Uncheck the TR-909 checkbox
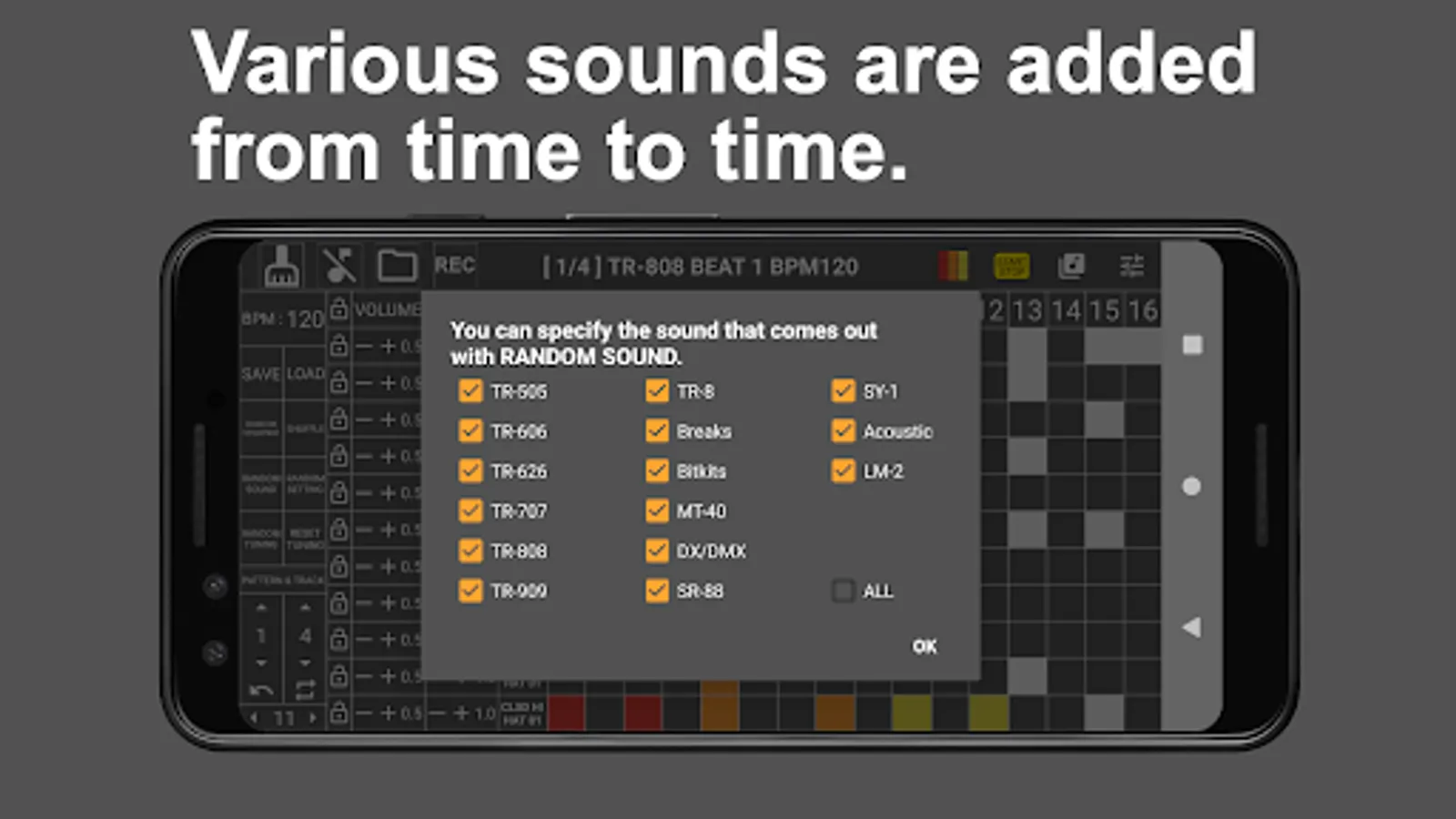Screen dimensions: 1456x819 [x=470, y=591]
